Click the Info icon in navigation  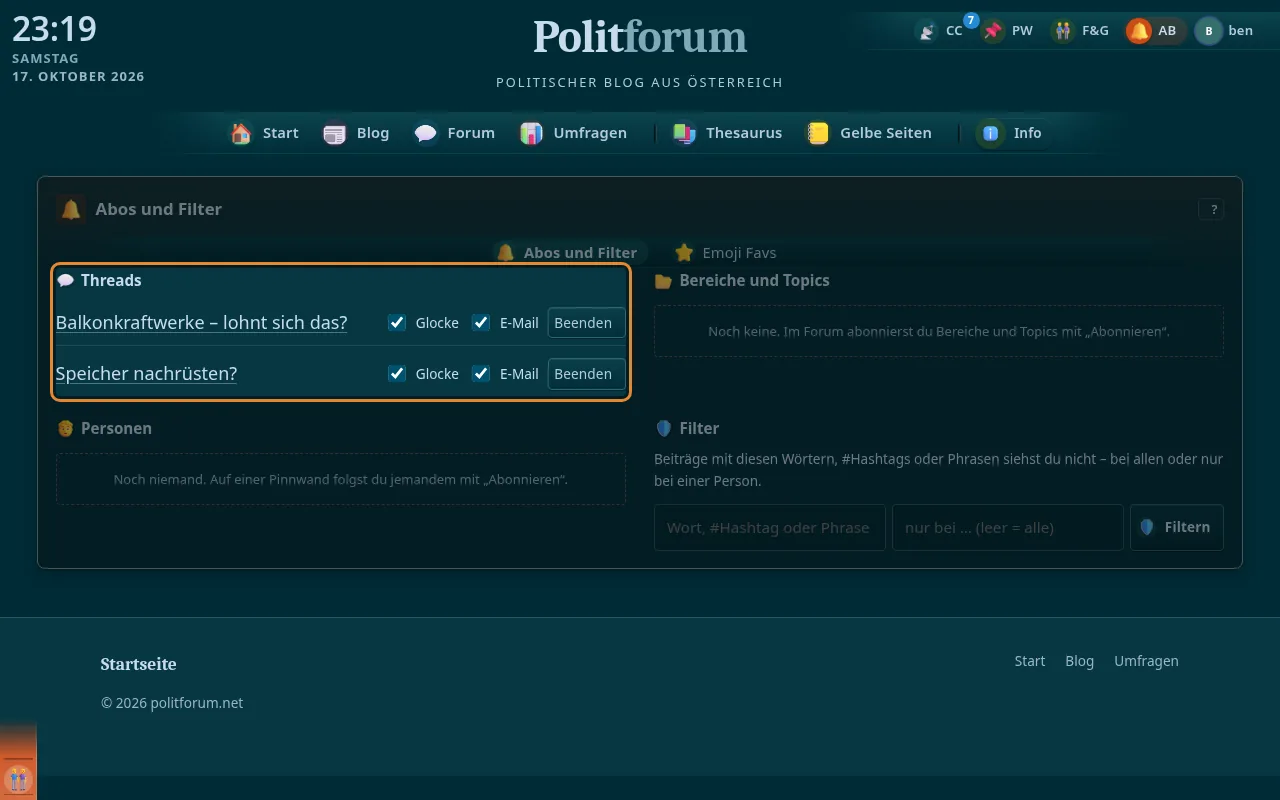click(991, 133)
